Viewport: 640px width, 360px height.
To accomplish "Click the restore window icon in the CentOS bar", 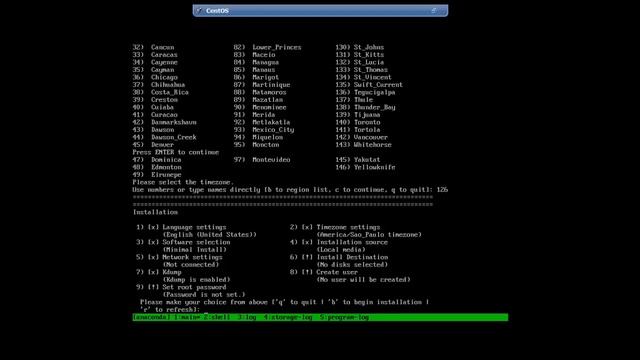I will point(434,11).
